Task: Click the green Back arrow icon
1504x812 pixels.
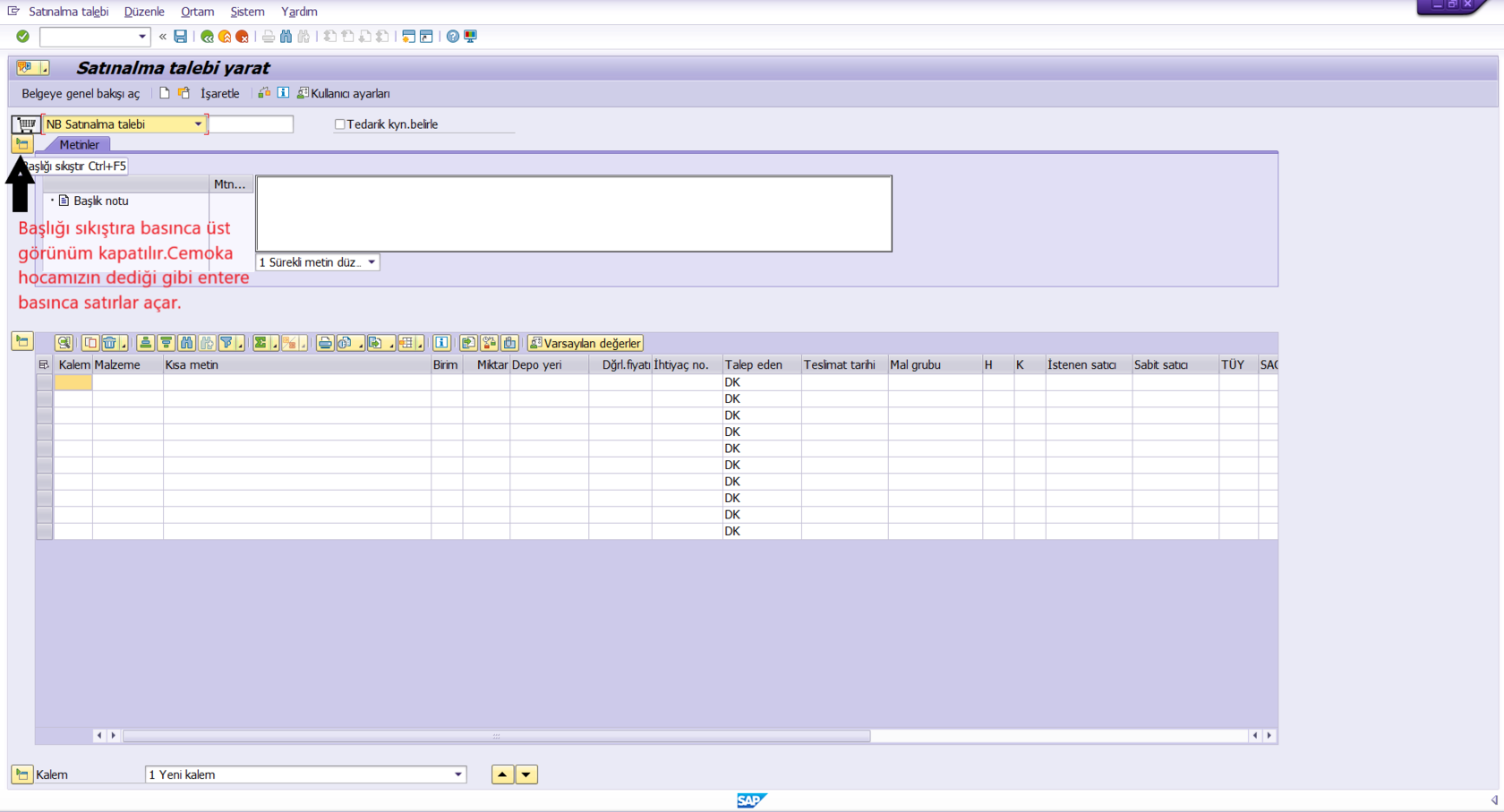Action: (208, 37)
